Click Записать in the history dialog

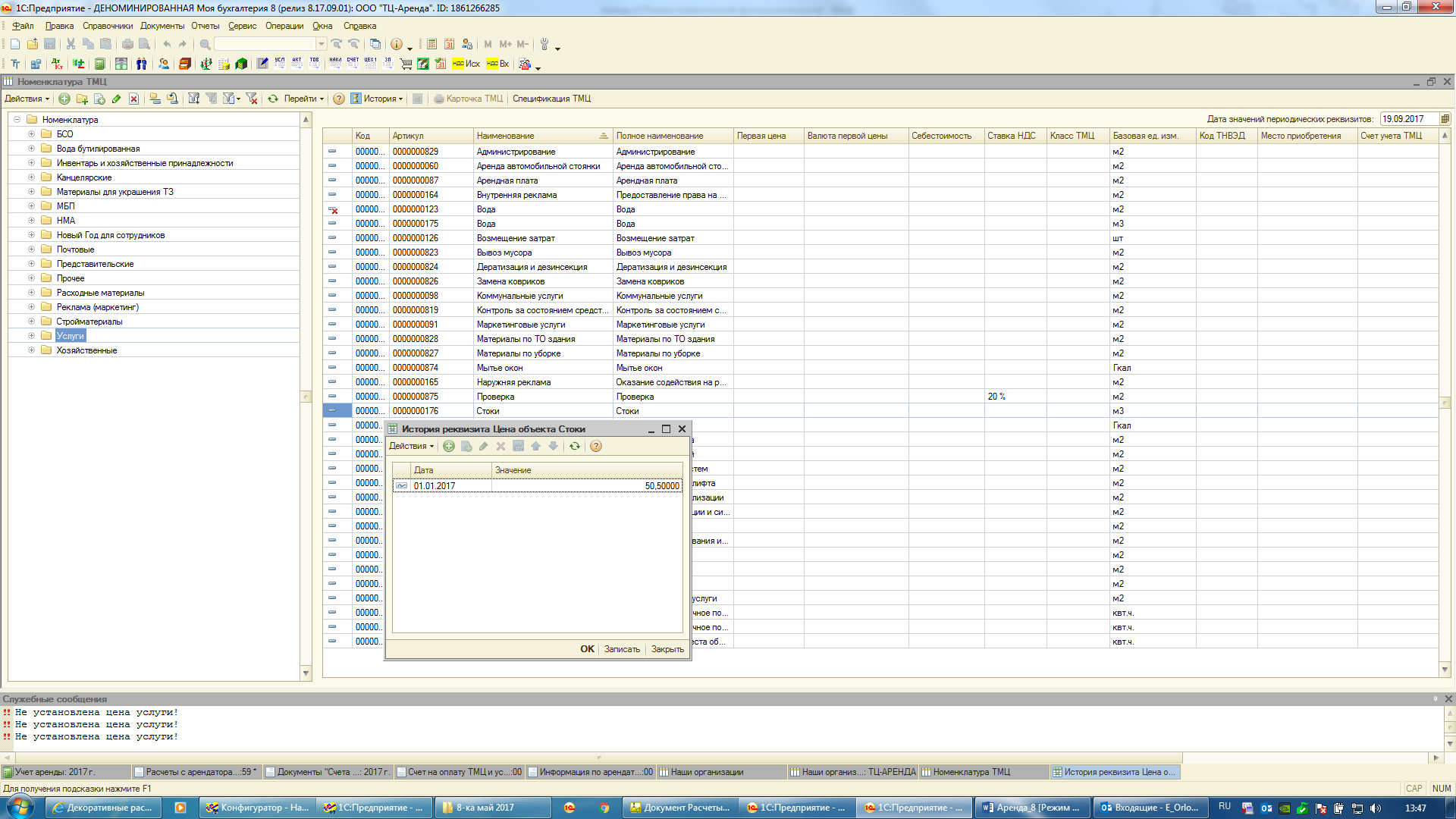coord(622,649)
